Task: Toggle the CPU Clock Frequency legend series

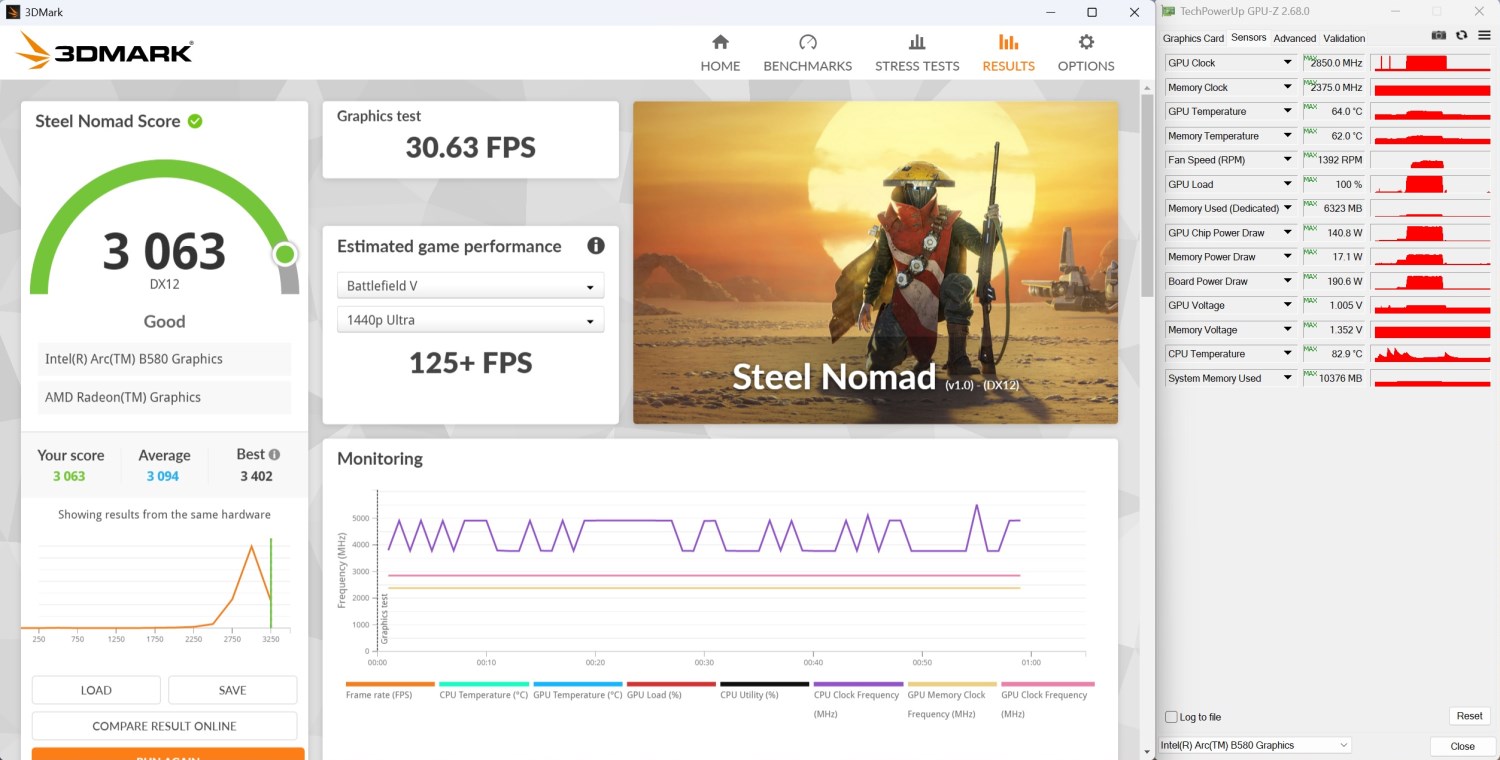Action: [x=858, y=700]
